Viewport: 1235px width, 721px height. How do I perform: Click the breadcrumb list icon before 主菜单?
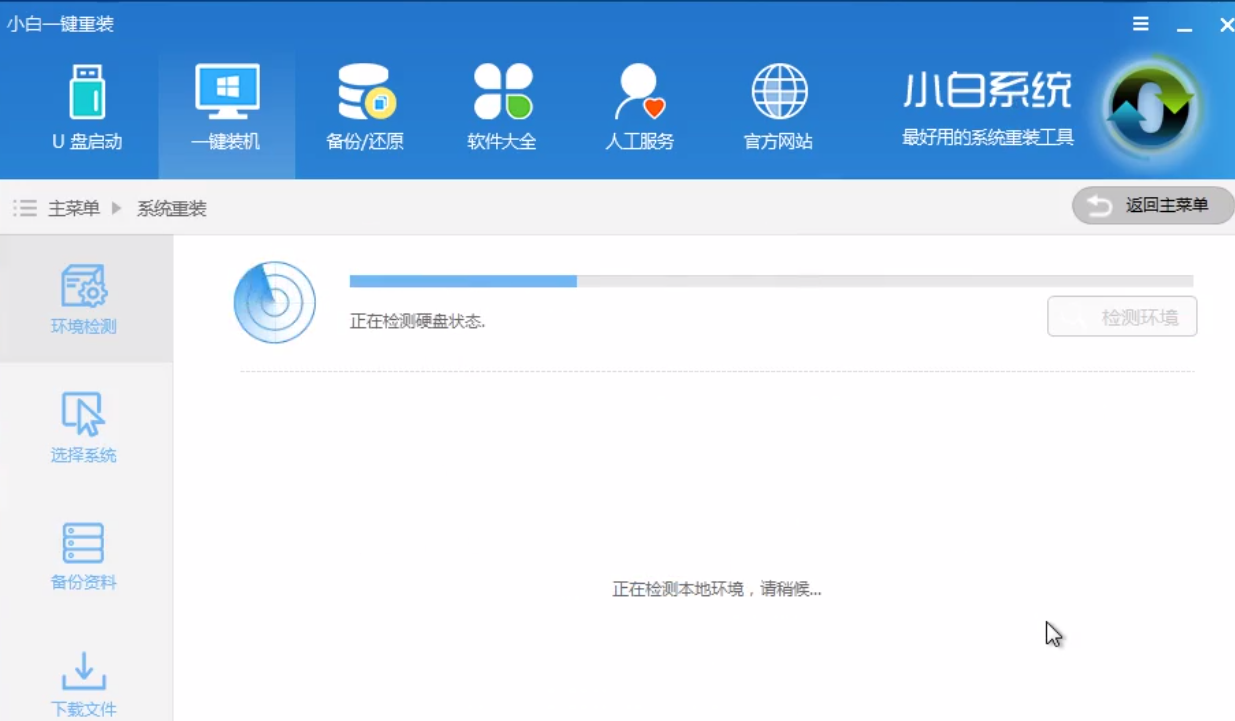(24, 208)
